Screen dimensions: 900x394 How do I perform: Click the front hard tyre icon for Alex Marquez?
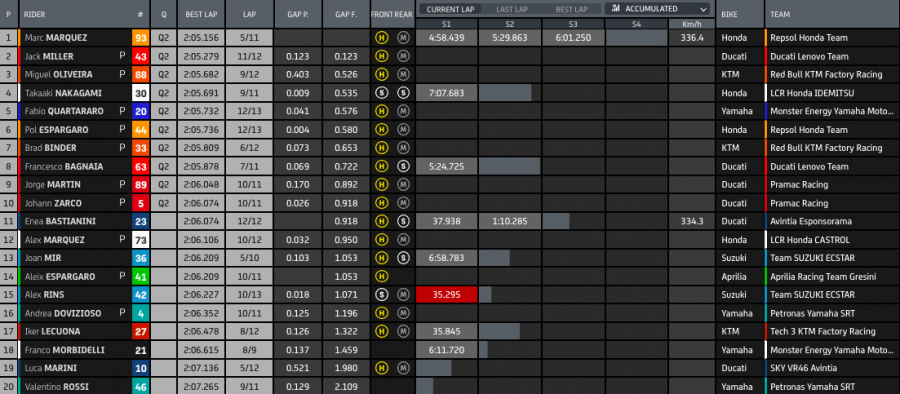(381, 240)
